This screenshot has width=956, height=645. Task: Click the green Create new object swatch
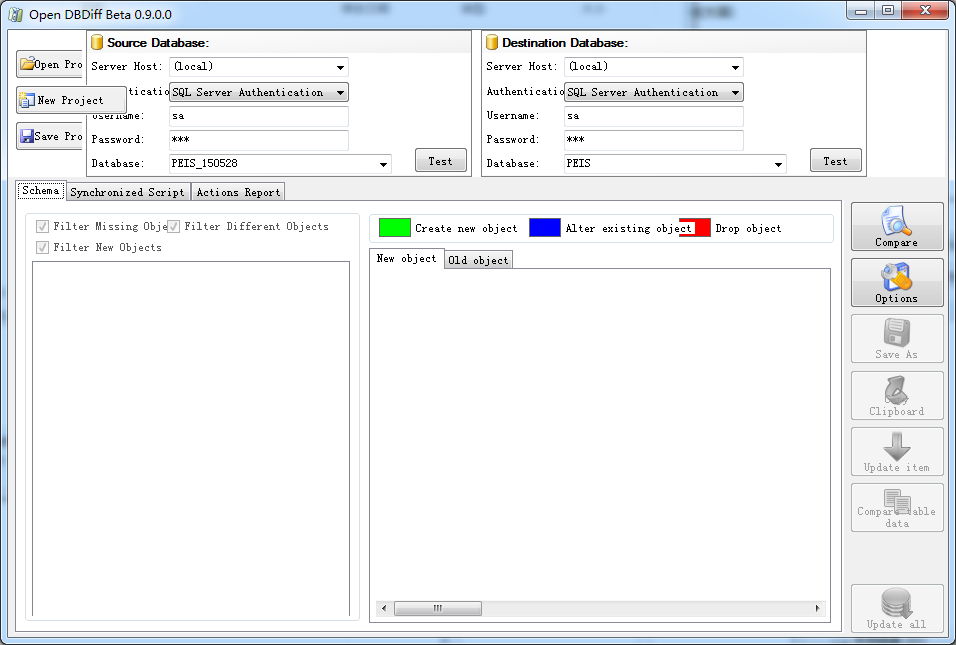(x=396, y=227)
